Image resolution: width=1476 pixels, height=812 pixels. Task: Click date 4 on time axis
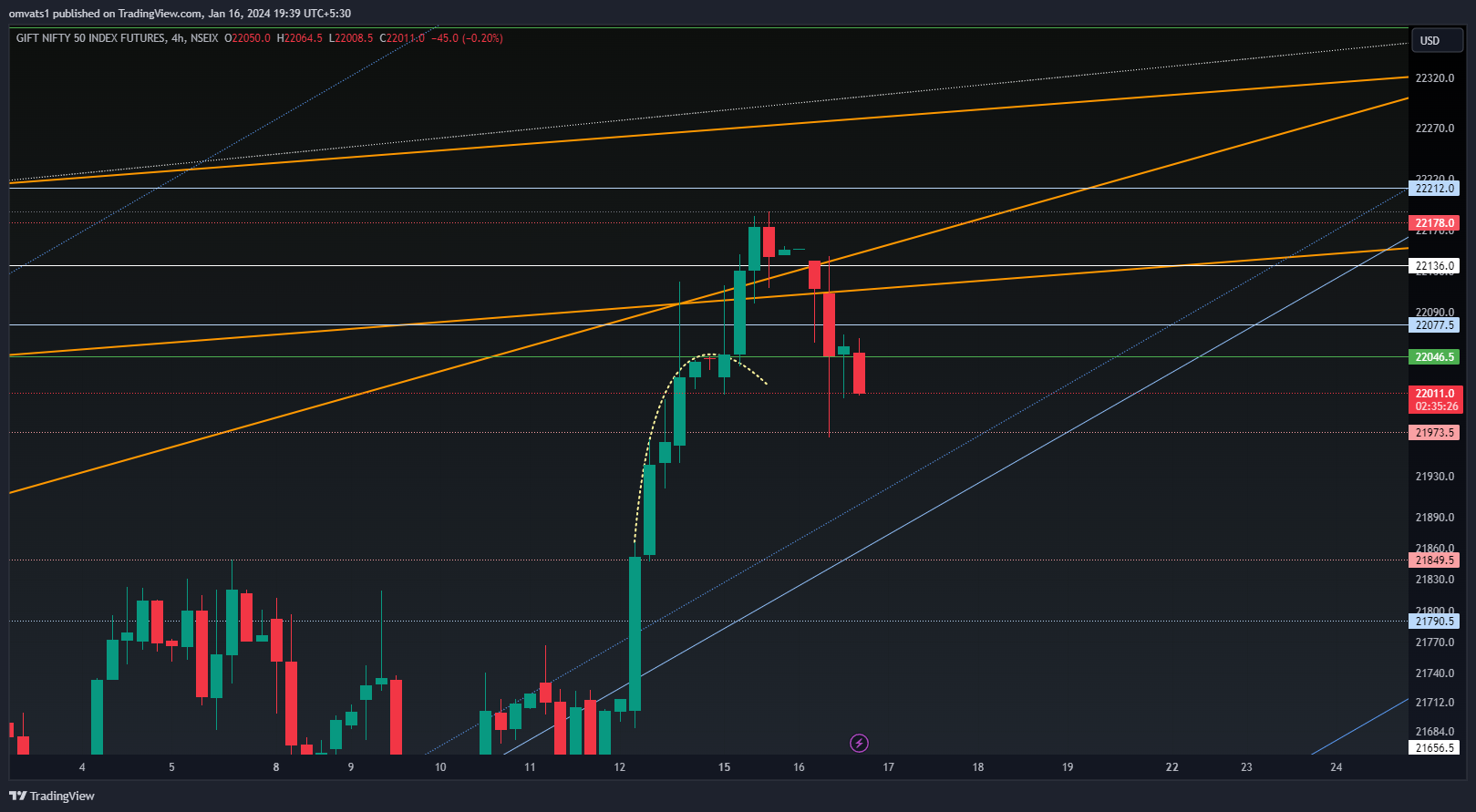pos(82,767)
